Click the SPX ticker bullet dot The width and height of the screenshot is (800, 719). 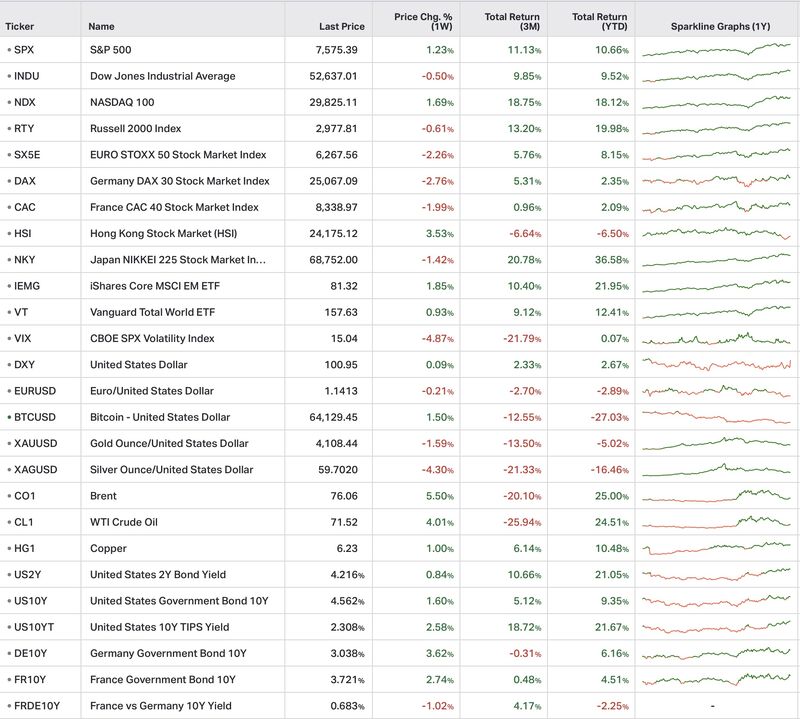[9, 50]
